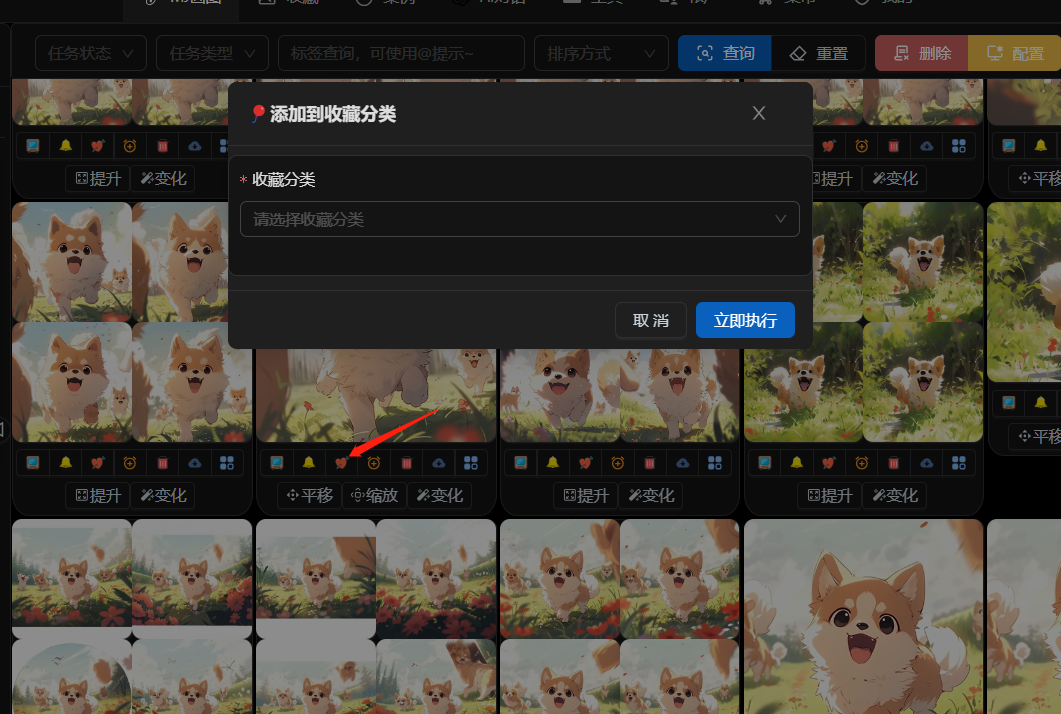
Task: Expand the 任务类型 filter dropdown
Action: (212, 53)
